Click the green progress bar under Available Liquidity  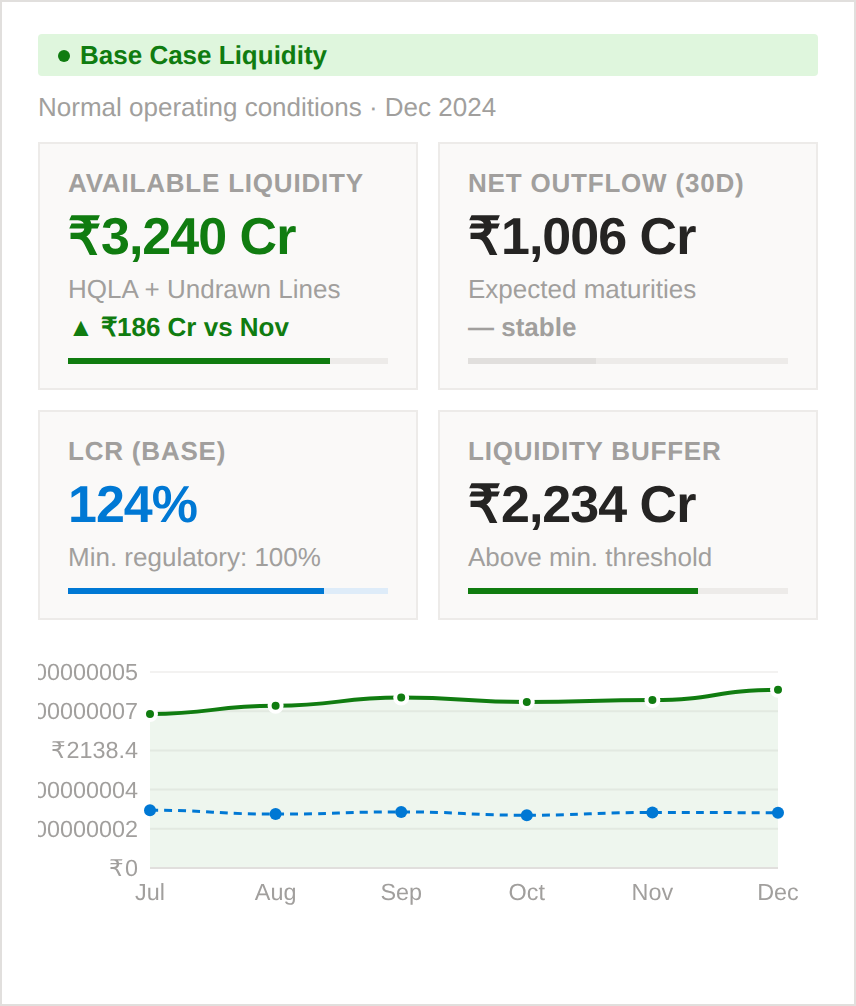pos(199,361)
